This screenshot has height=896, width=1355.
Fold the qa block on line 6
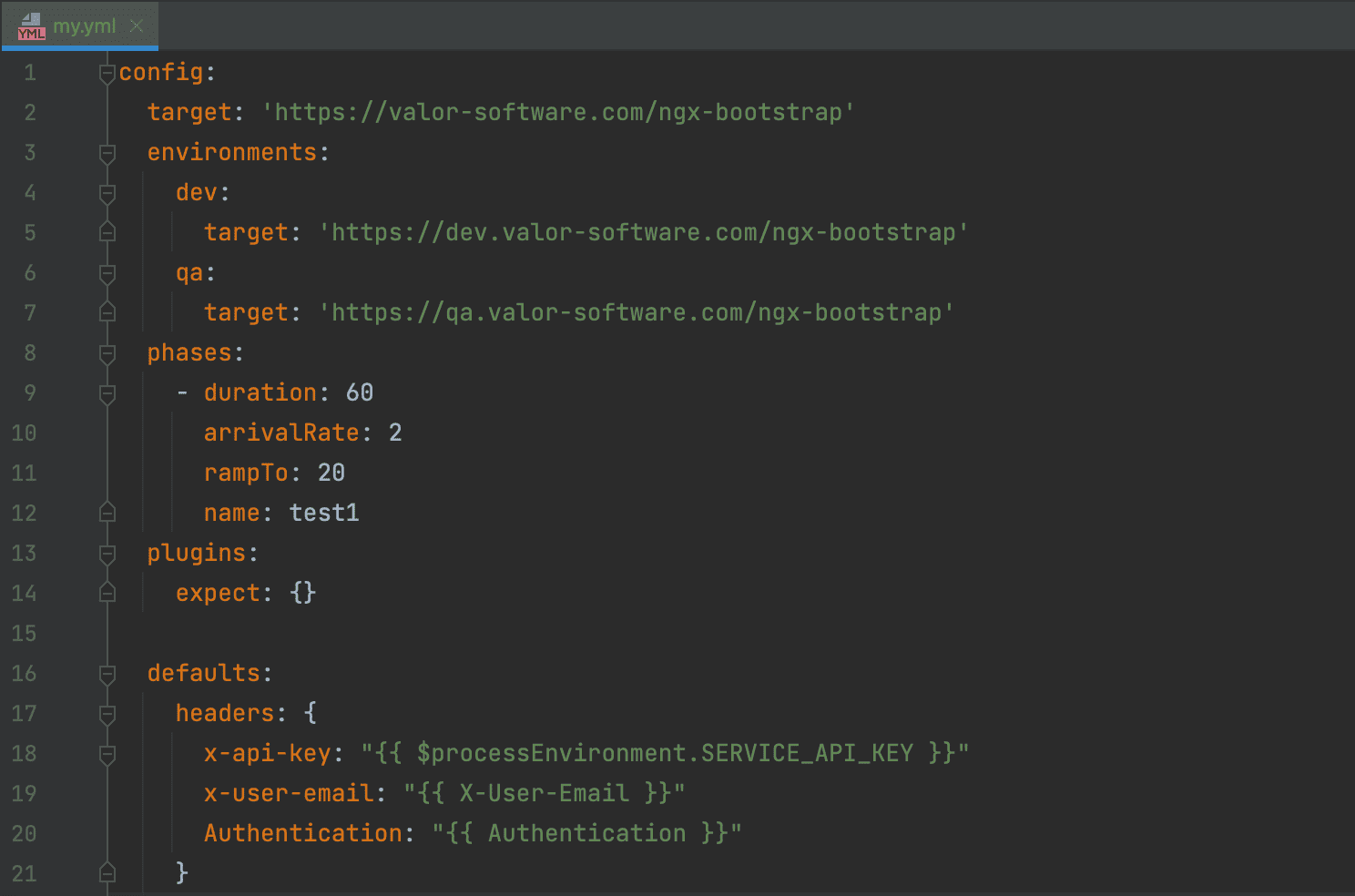107,273
